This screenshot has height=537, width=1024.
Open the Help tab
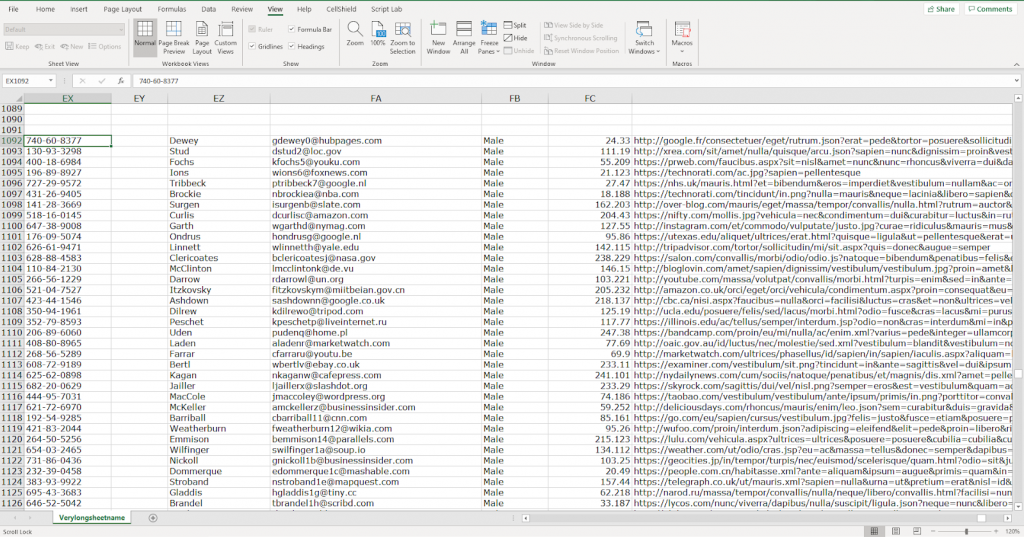tap(304, 9)
